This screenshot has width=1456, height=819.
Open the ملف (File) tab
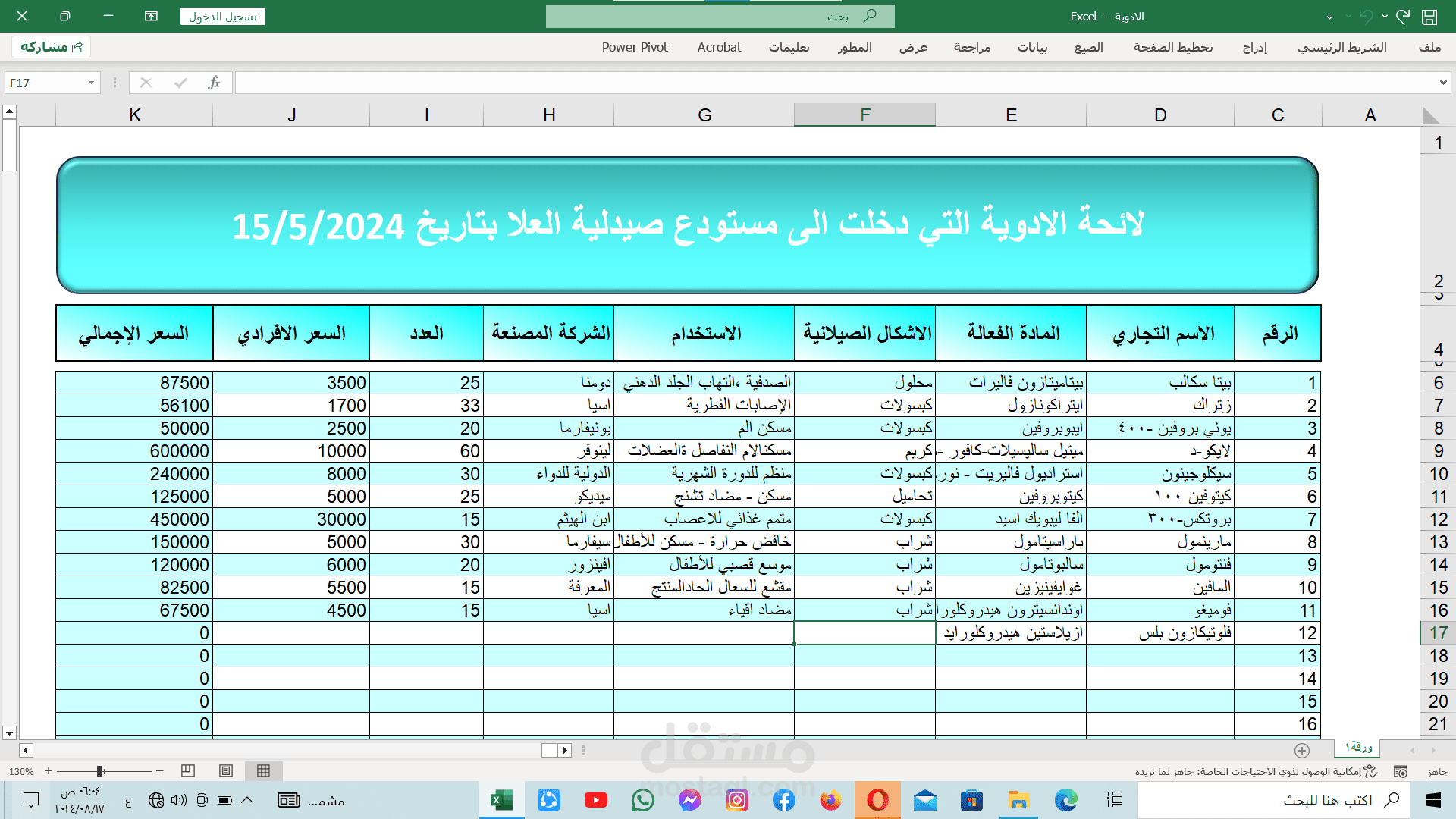pyautogui.click(x=1429, y=47)
